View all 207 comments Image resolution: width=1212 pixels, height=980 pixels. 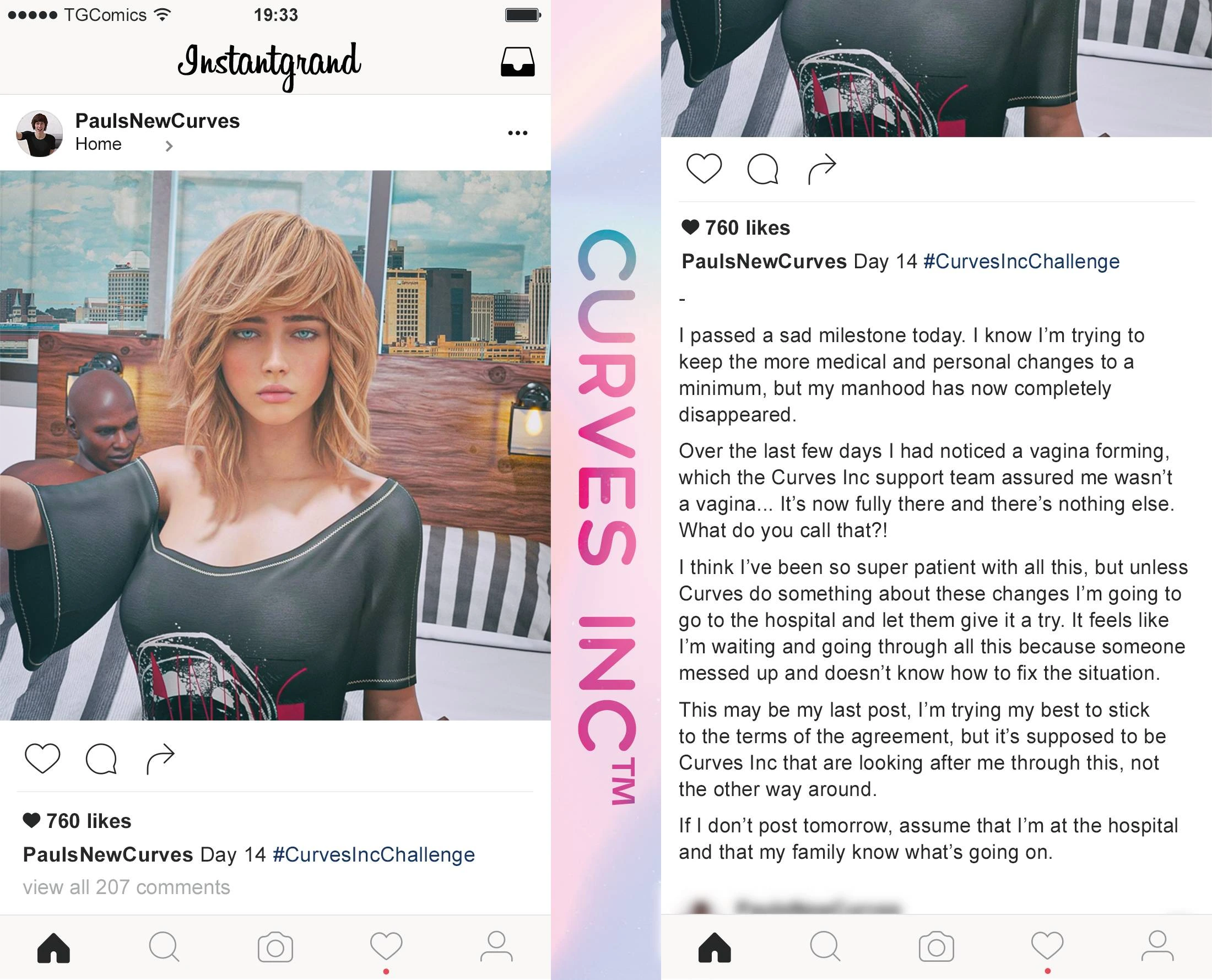[x=127, y=887]
